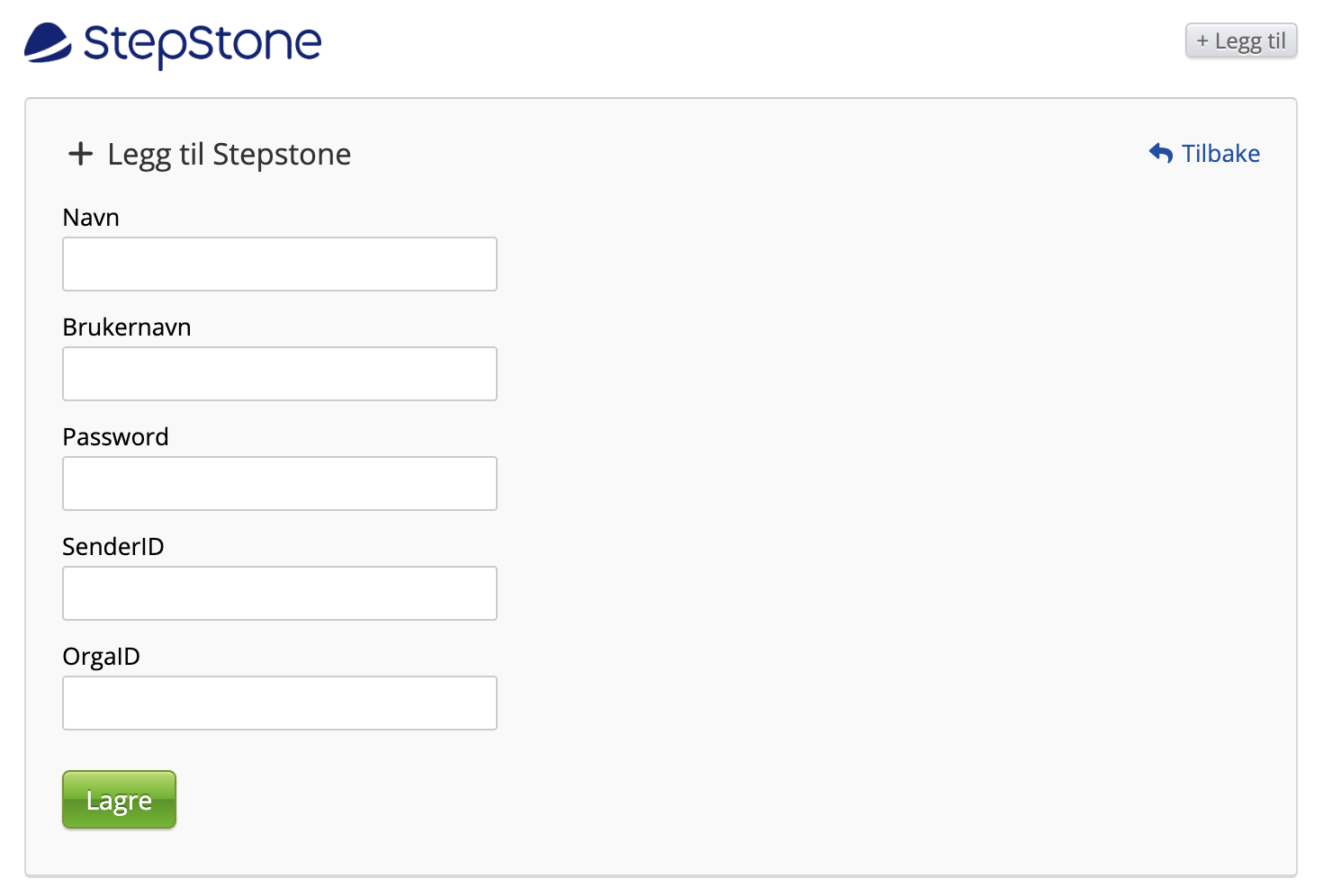
Task: Save the form with Lagre button
Action: point(119,800)
